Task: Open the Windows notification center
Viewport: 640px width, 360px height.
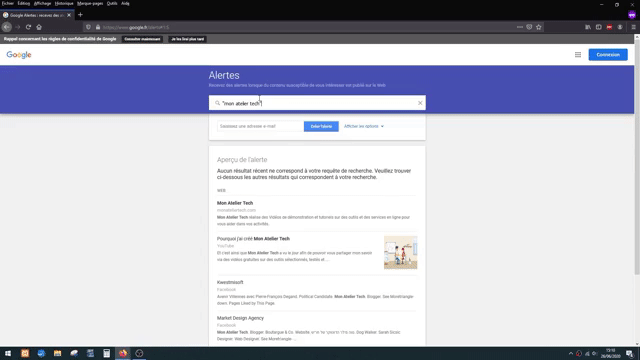Action: pyautogui.click(x=630, y=353)
